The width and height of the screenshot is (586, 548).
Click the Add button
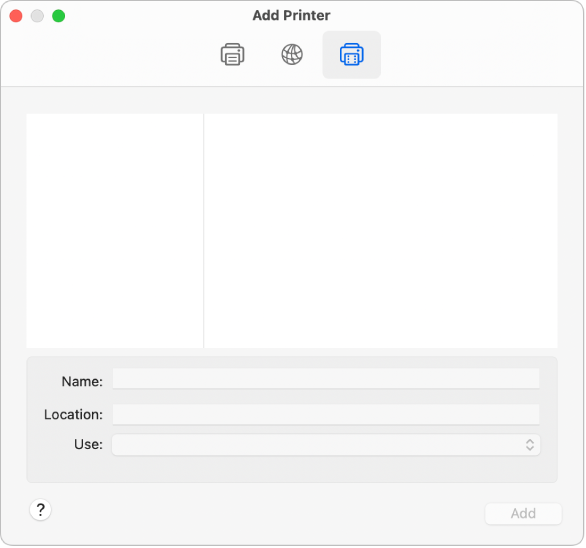coord(523,513)
